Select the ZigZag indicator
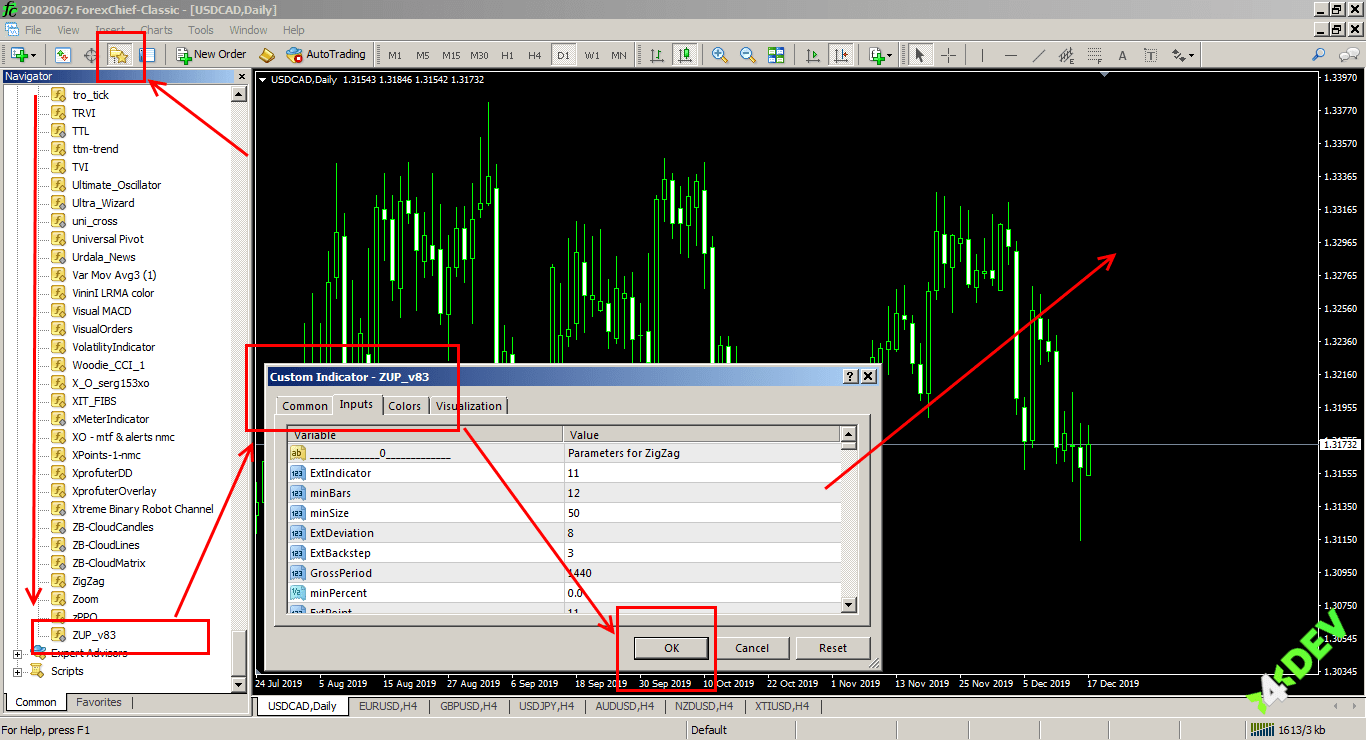The image size is (1366, 740). (88, 581)
